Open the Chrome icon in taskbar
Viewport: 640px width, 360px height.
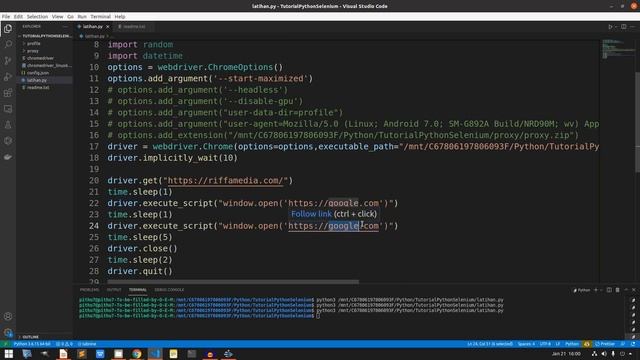137,354
